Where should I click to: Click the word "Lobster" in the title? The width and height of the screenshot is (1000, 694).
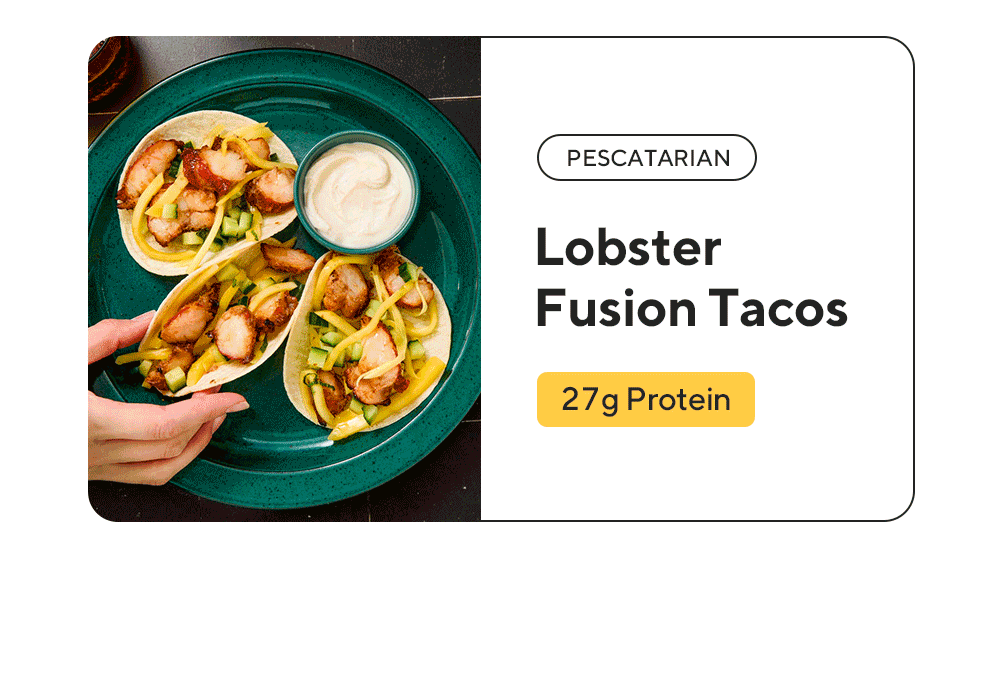pyautogui.click(x=628, y=247)
